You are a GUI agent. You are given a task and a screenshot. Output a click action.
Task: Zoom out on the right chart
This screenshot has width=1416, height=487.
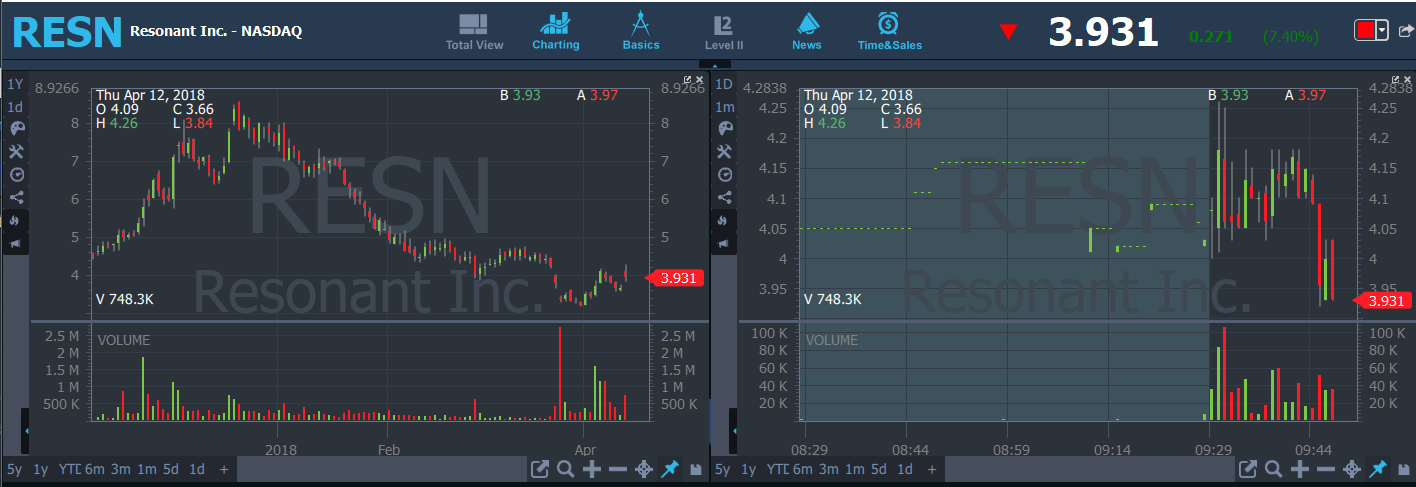[x=1326, y=469]
